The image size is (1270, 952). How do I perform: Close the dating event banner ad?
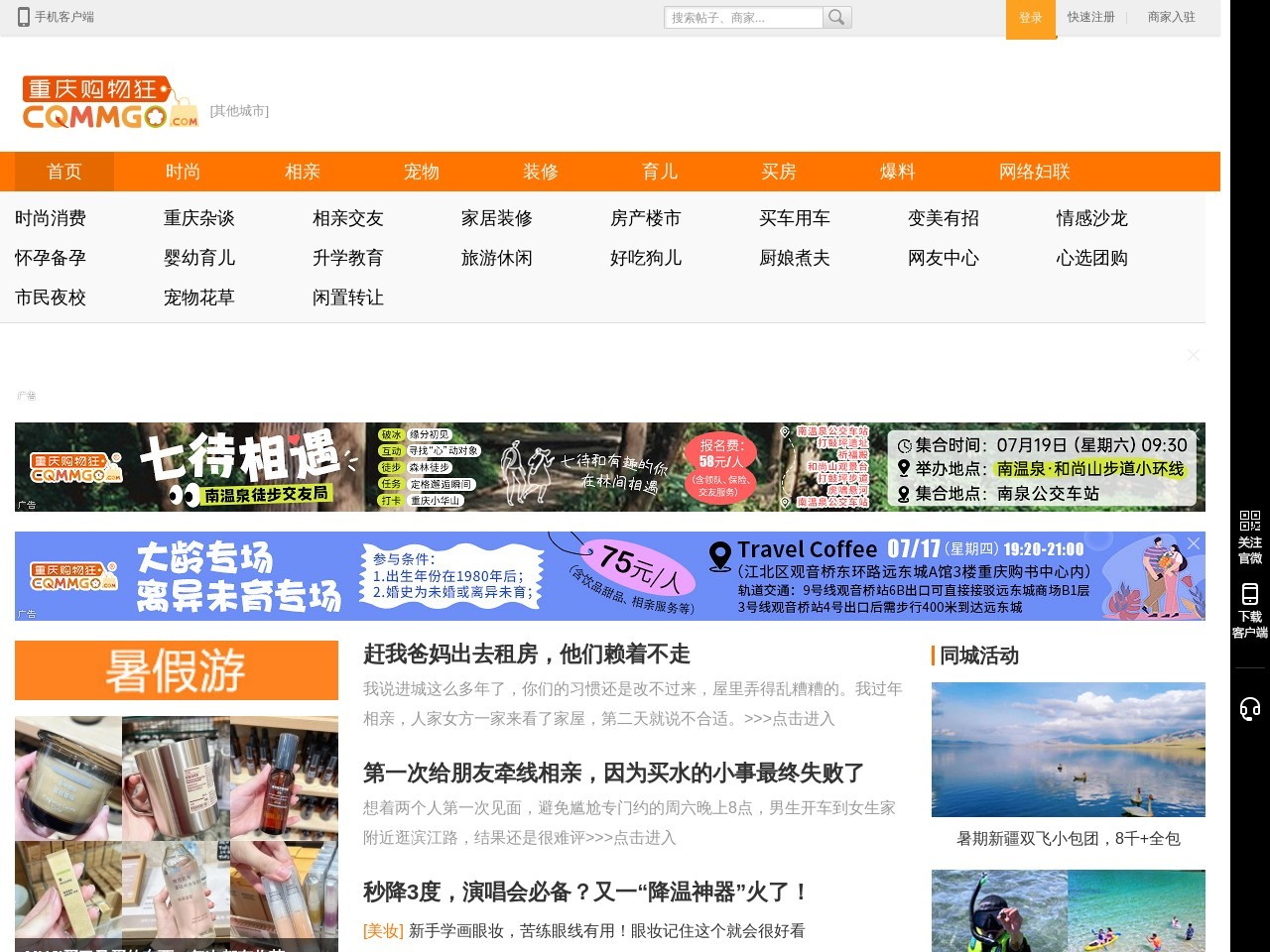coord(1194,543)
